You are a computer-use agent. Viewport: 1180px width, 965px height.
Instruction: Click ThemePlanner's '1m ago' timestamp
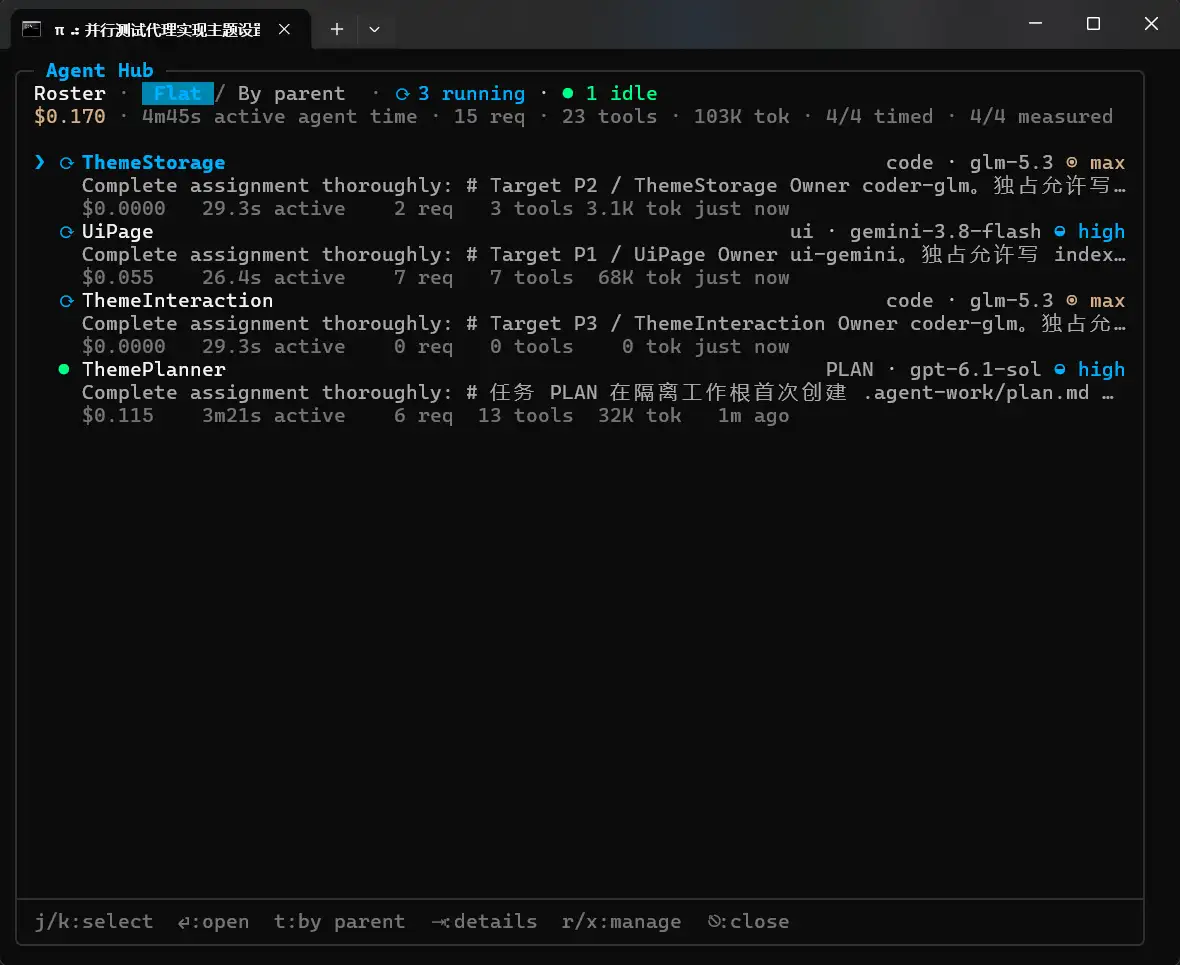click(x=753, y=416)
